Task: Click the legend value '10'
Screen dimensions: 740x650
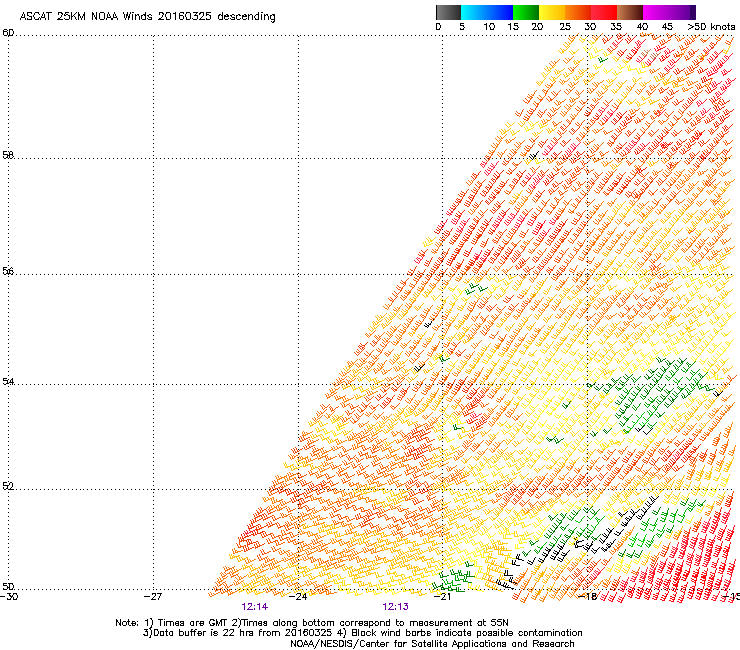Action: point(489,27)
